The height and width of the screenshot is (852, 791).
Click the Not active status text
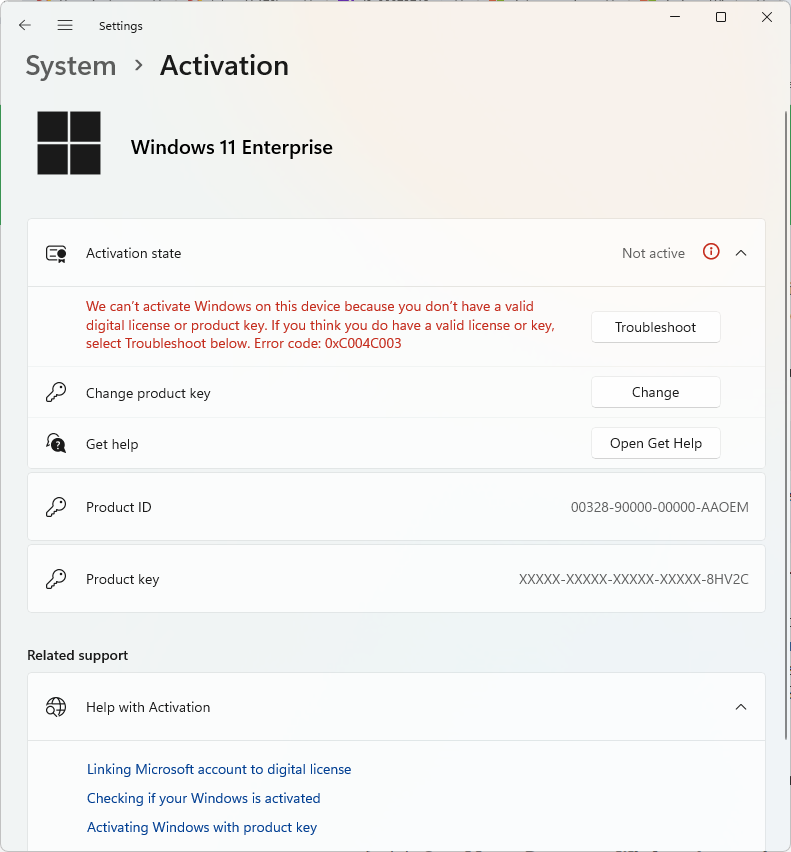click(x=654, y=253)
